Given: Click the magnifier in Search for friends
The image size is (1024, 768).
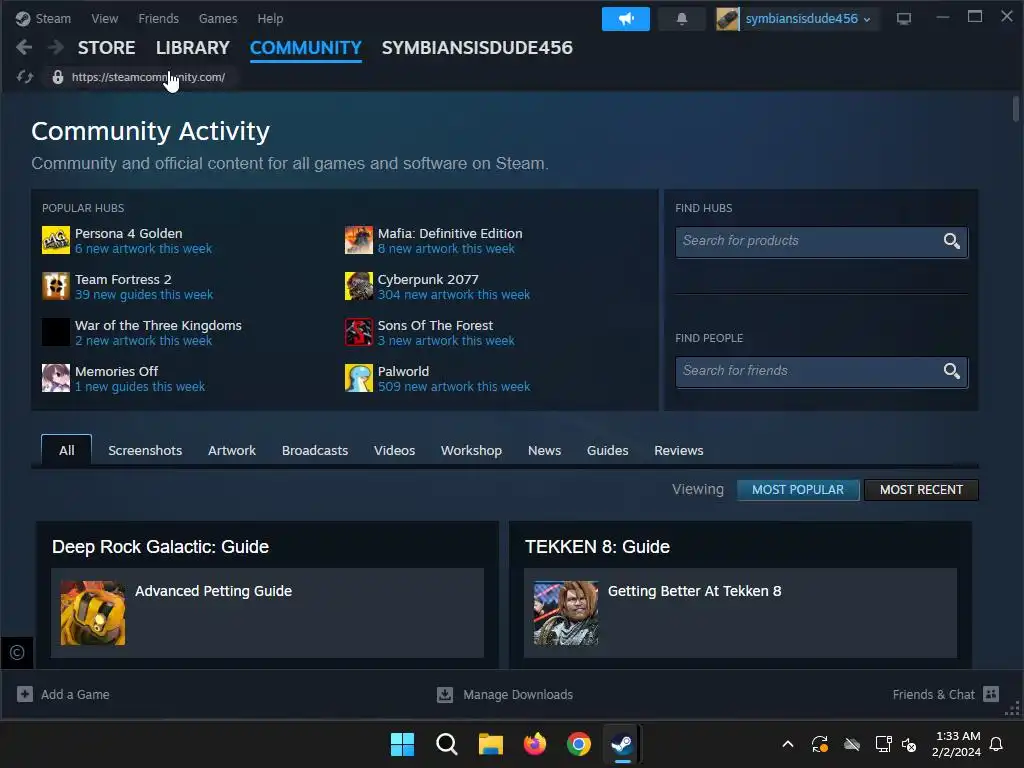Looking at the screenshot, I should [952, 371].
